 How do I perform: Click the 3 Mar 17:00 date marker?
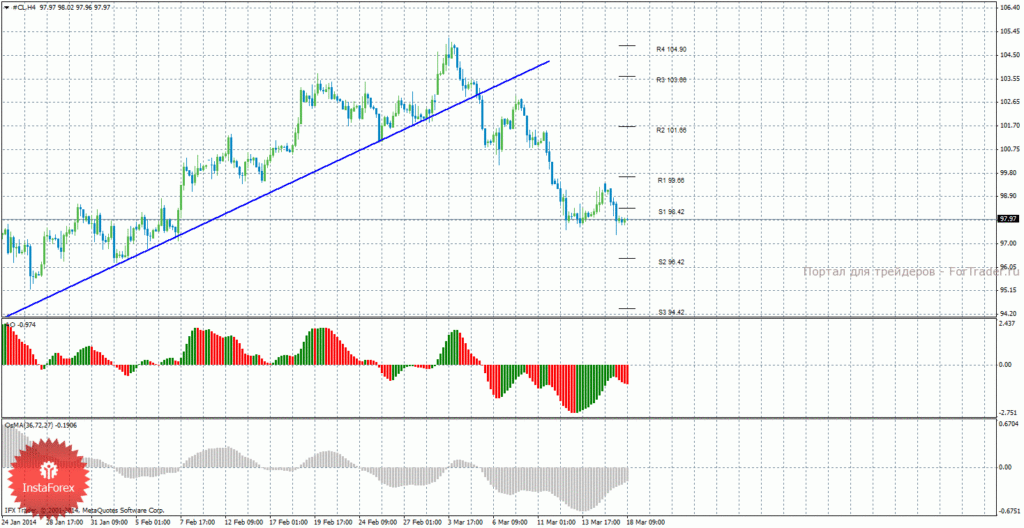[x=465, y=523]
